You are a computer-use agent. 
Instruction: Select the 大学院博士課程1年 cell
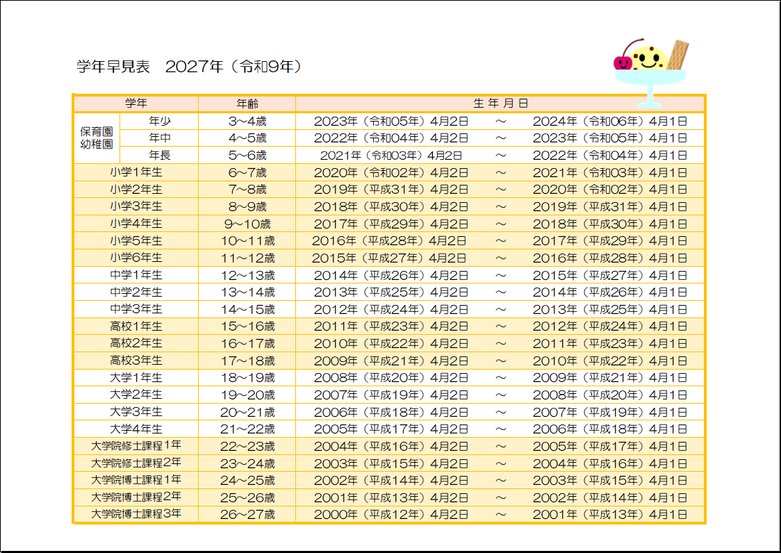tap(136, 480)
